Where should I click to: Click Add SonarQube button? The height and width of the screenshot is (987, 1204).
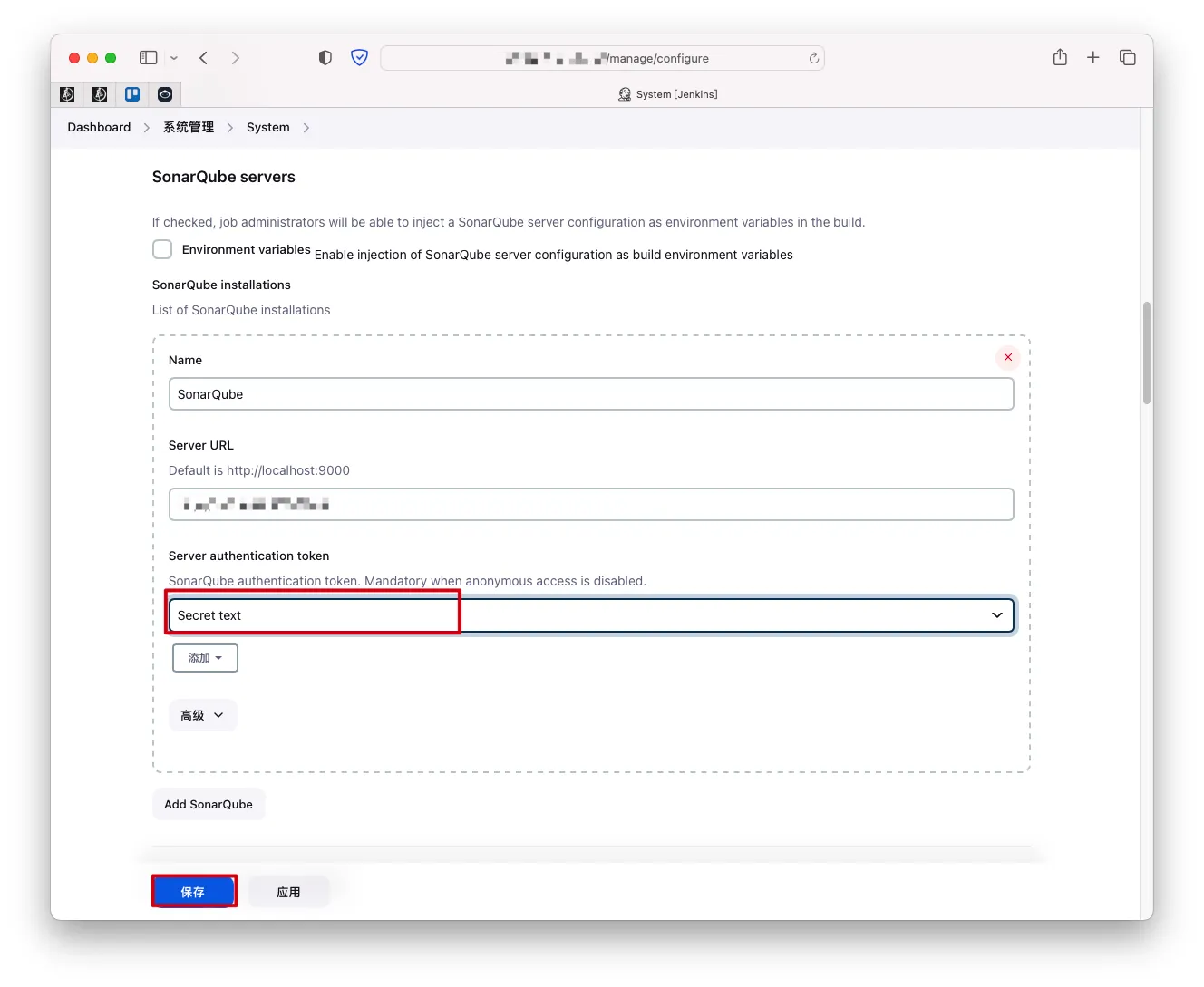coord(209,804)
